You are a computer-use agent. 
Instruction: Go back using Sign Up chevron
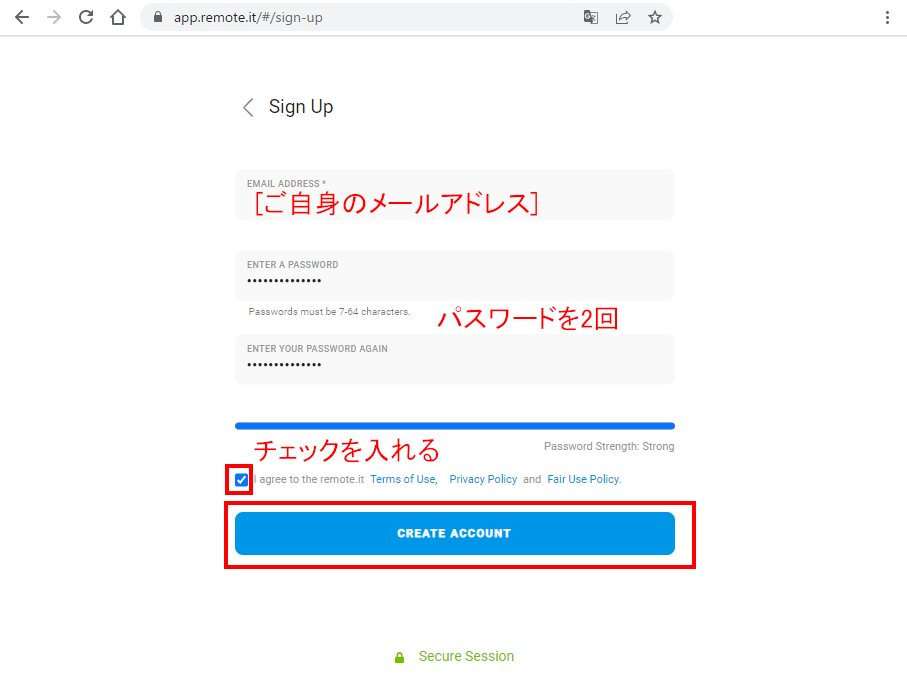pos(248,108)
